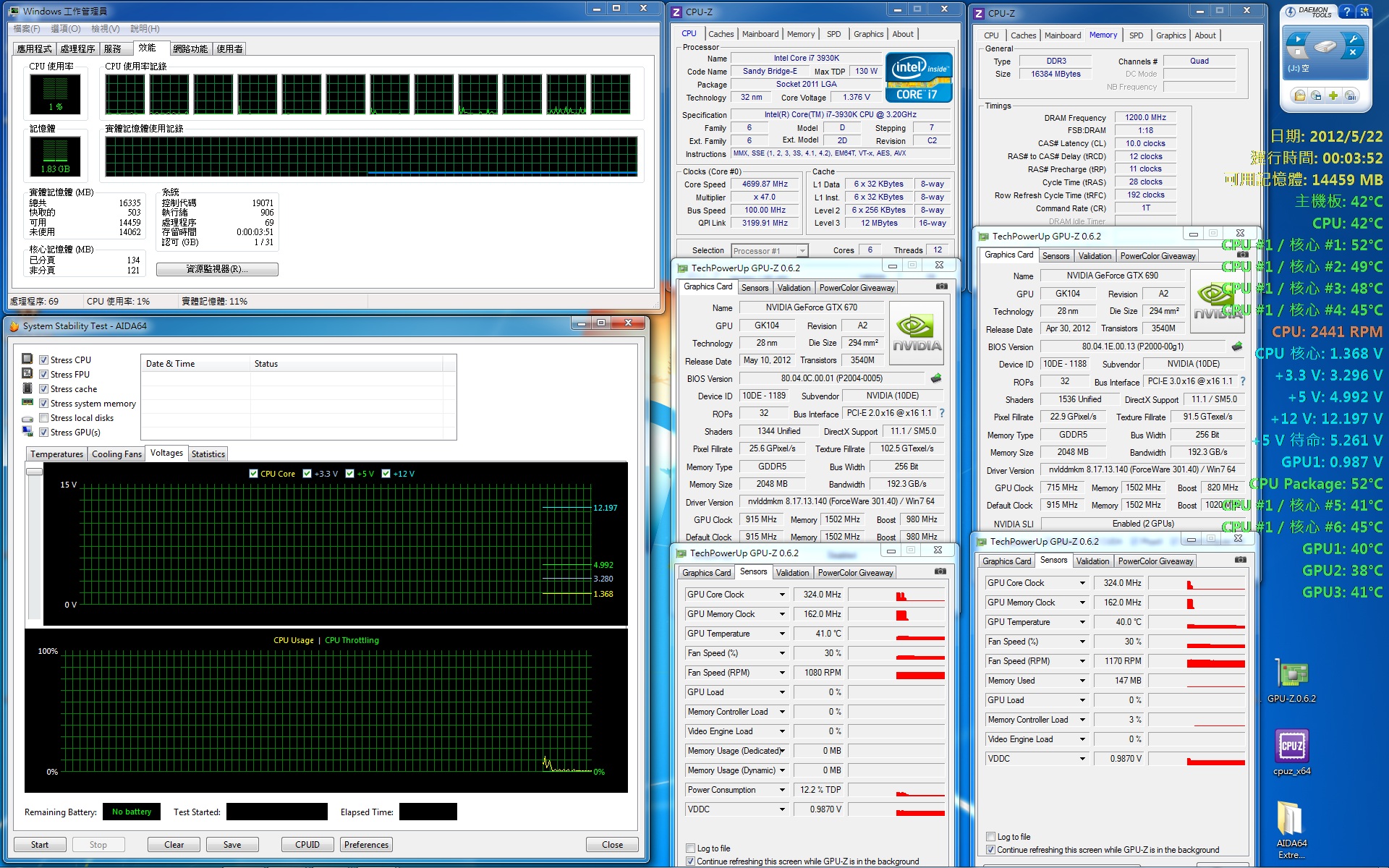Toggle CPU Core voltage graph checkbox

pyautogui.click(x=253, y=473)
